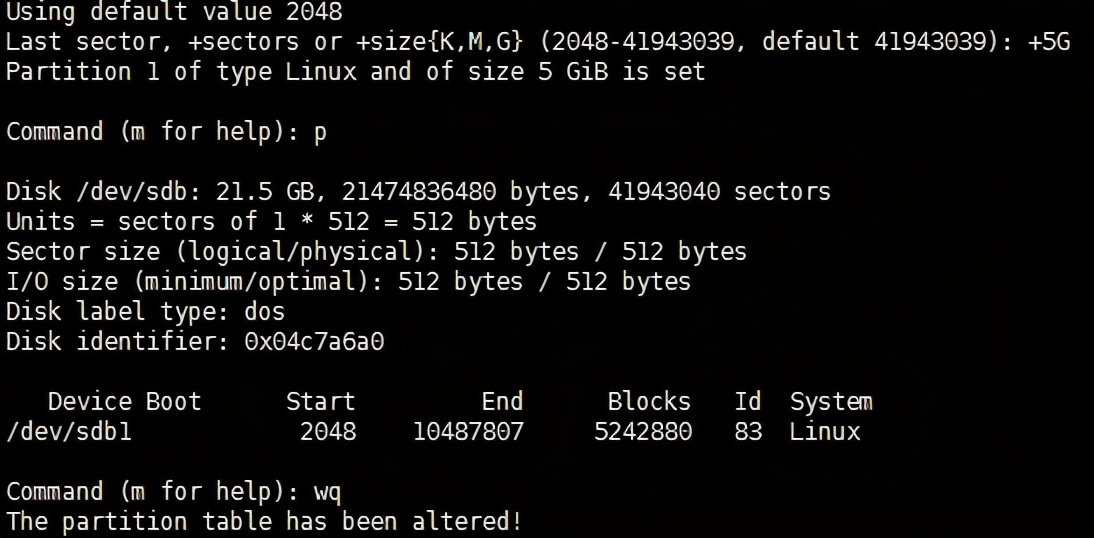Screen dimensions: 1094x538
Task: Click the 'Device Boot' column header
Action: 124,402
